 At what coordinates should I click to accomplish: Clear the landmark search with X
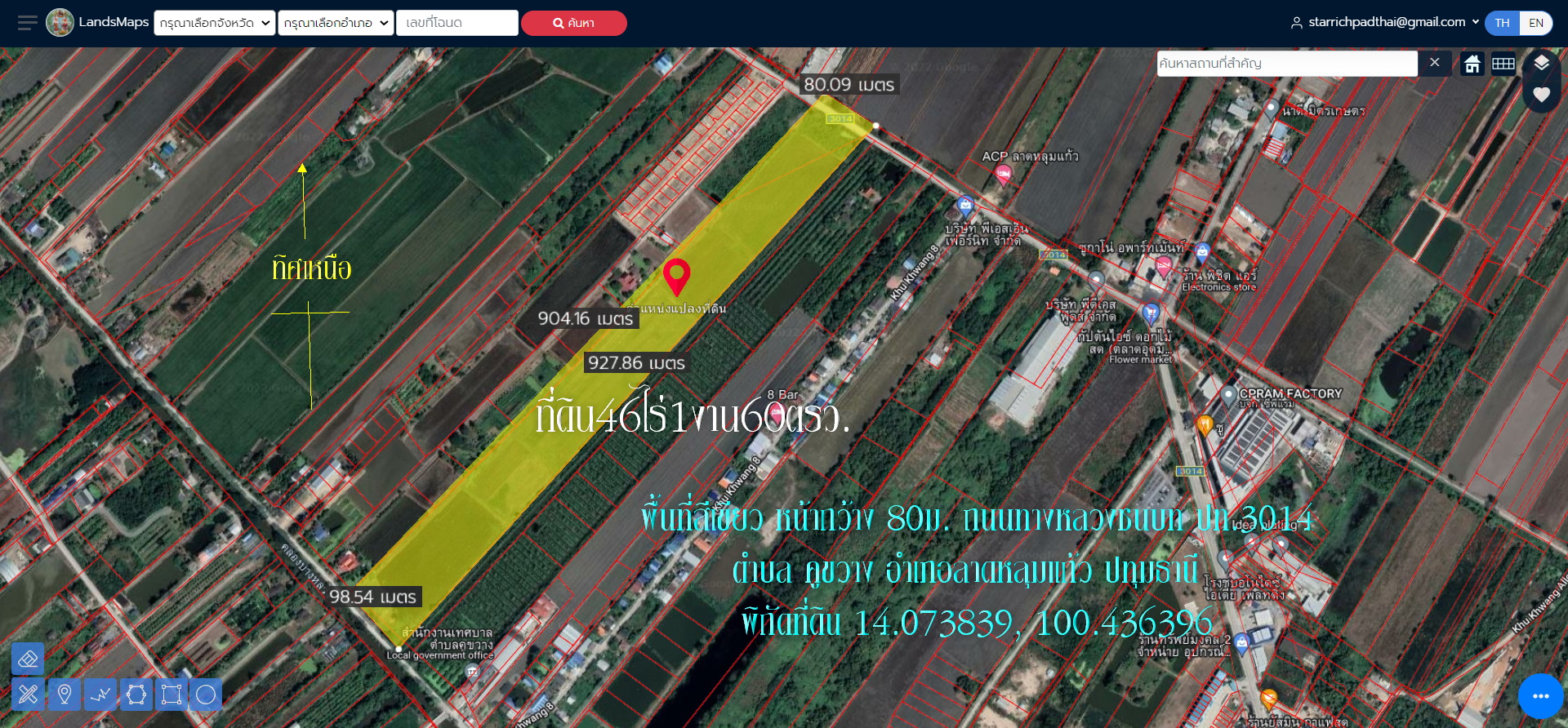click(1435, 63)
